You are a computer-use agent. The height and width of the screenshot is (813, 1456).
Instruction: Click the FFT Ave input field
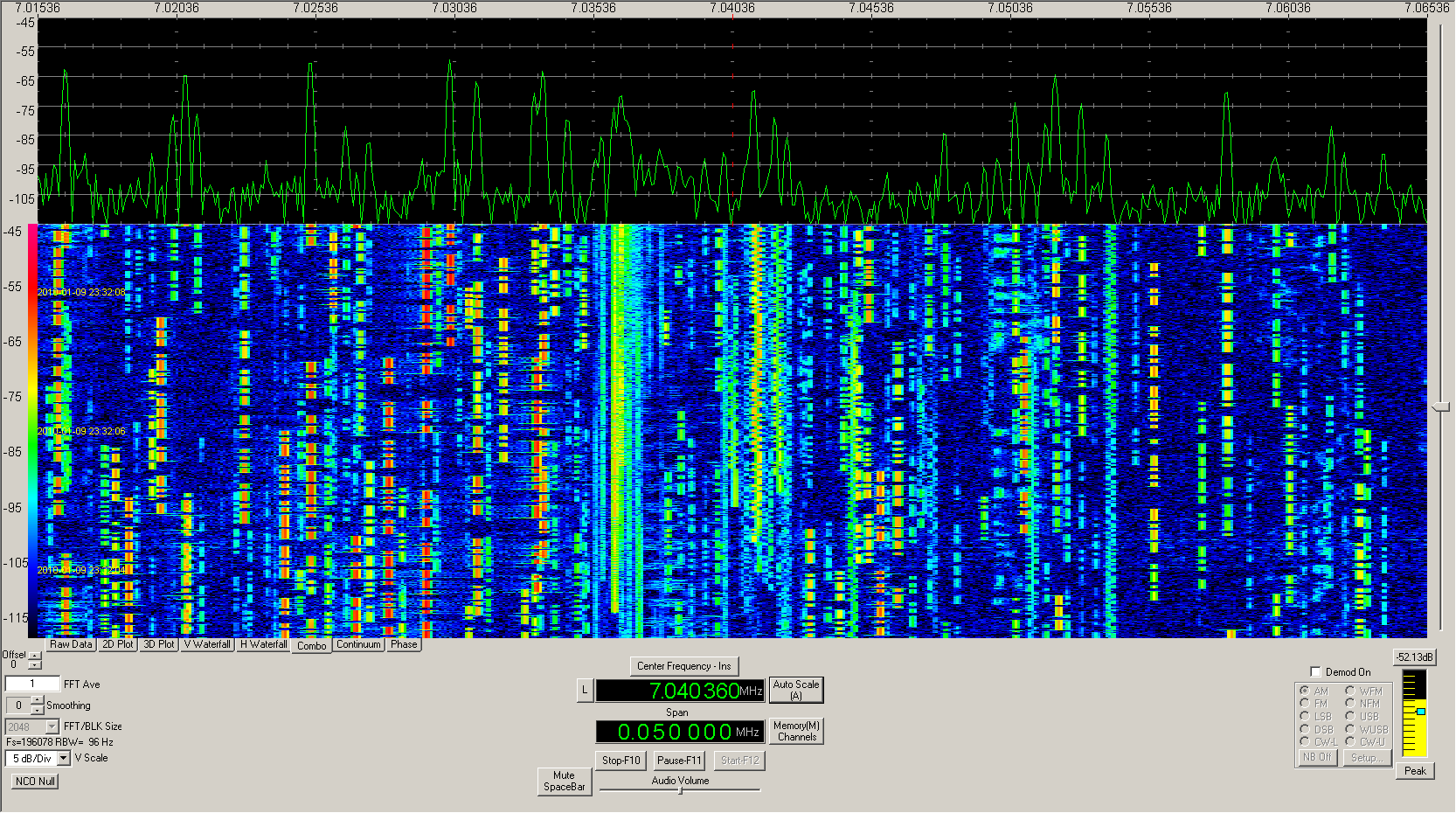pyautogui.click(x=32, y=684)
